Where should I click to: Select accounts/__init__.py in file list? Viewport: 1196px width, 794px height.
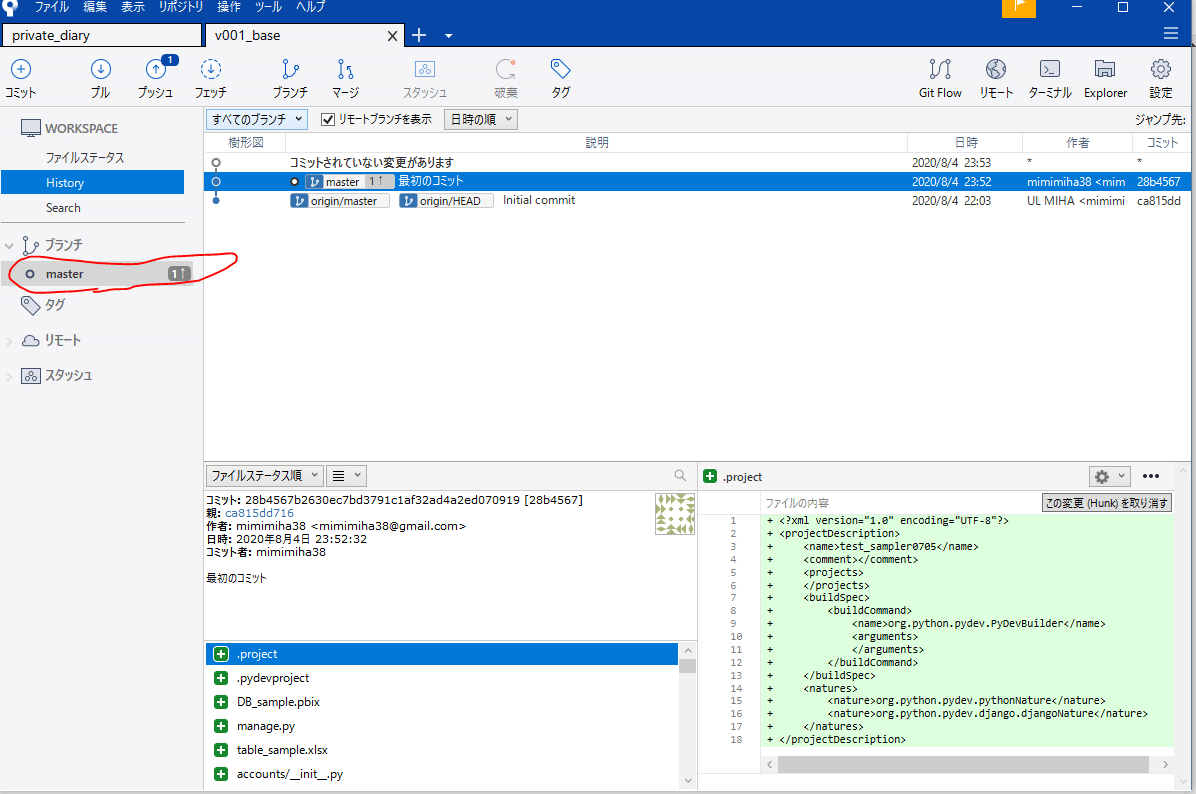pyautogui.click(x=442, y=773)
